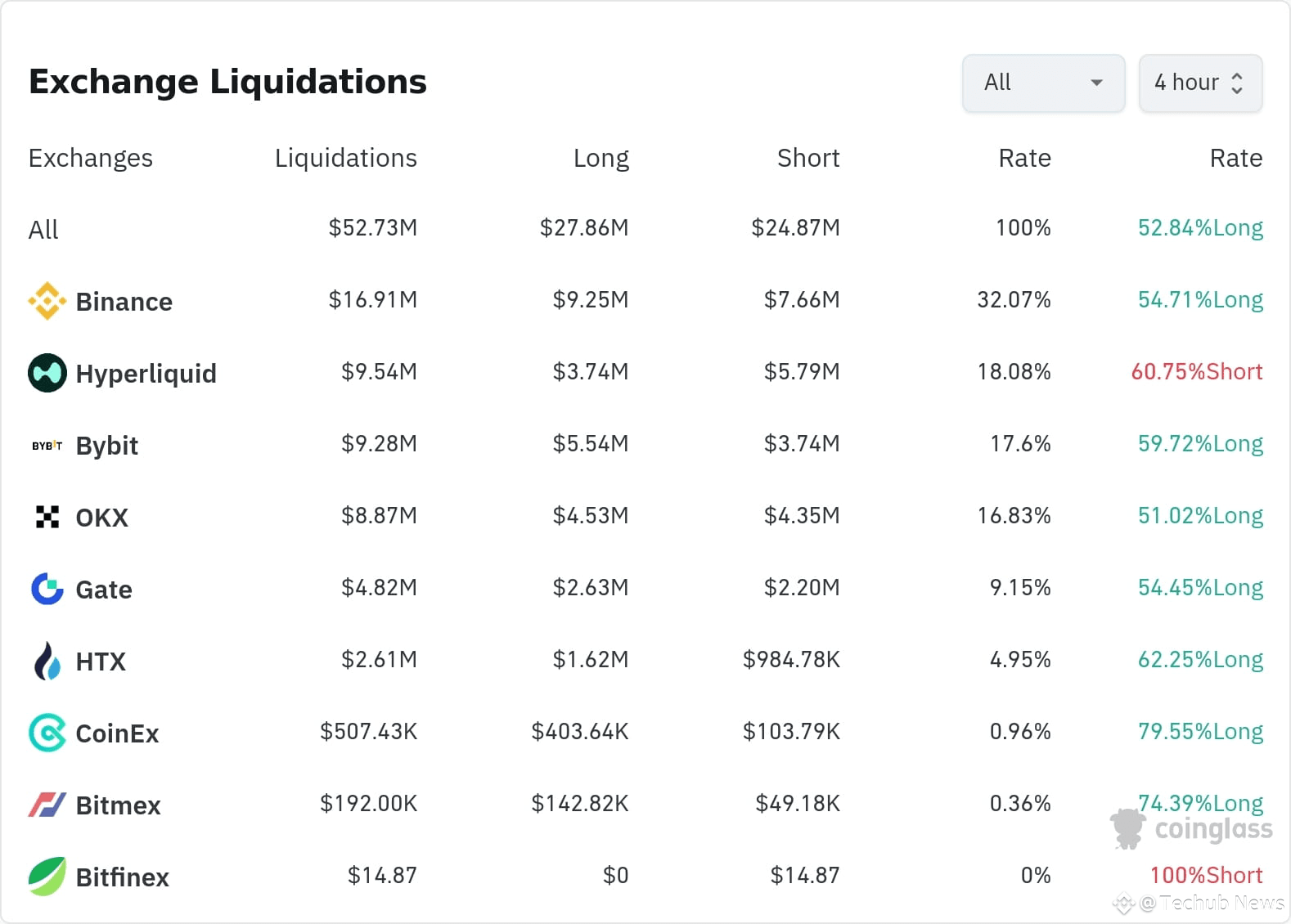This screenshot has width=1291, height=924.
Task: Click the Binance exchange logo icon
Action: [x=47, y=301]
